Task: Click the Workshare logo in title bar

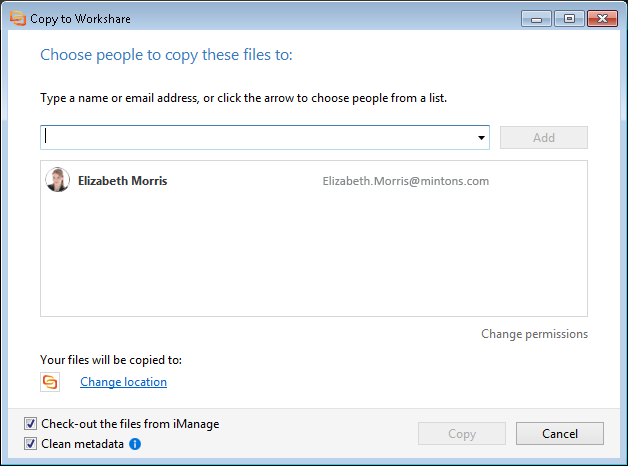Action: 18,18
